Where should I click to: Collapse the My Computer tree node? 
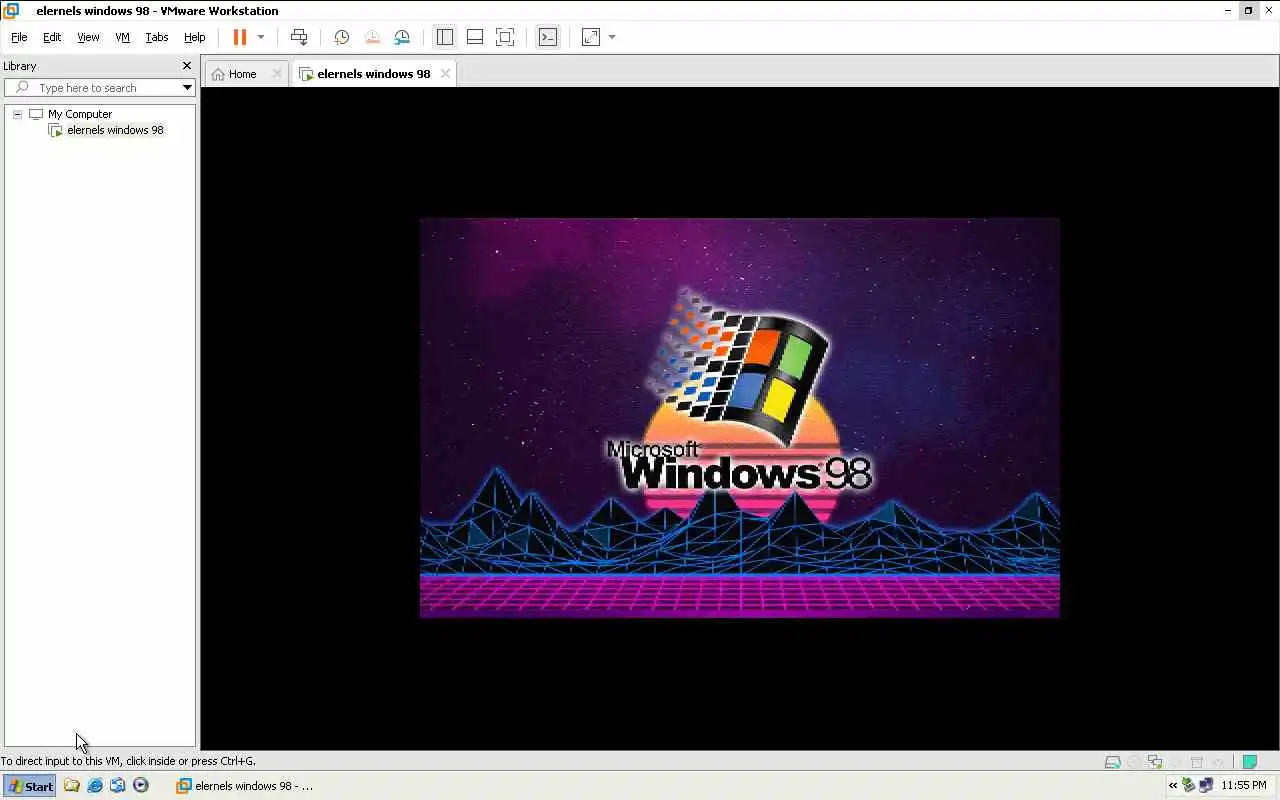pos(17,114)
